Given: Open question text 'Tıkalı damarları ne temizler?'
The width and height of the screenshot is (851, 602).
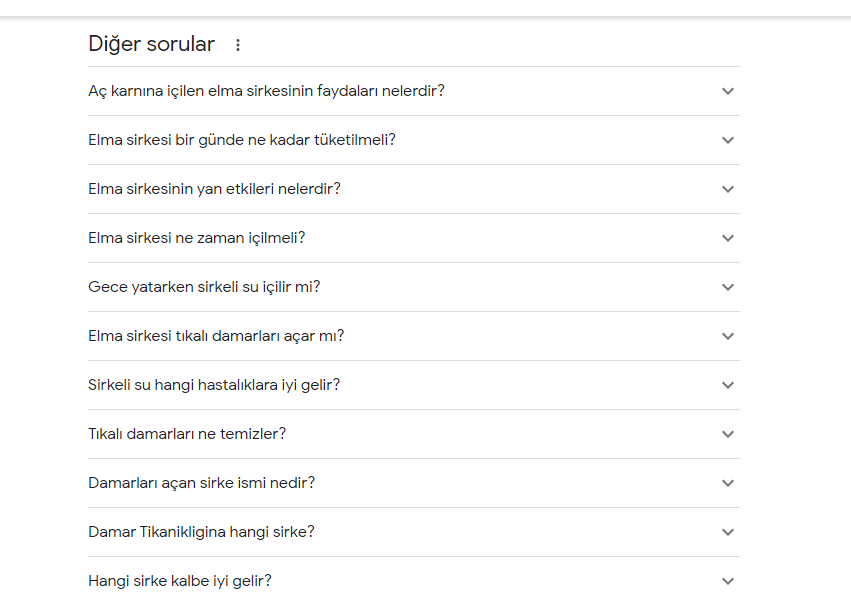Looking at the screenshot, I should pos(187,434).
